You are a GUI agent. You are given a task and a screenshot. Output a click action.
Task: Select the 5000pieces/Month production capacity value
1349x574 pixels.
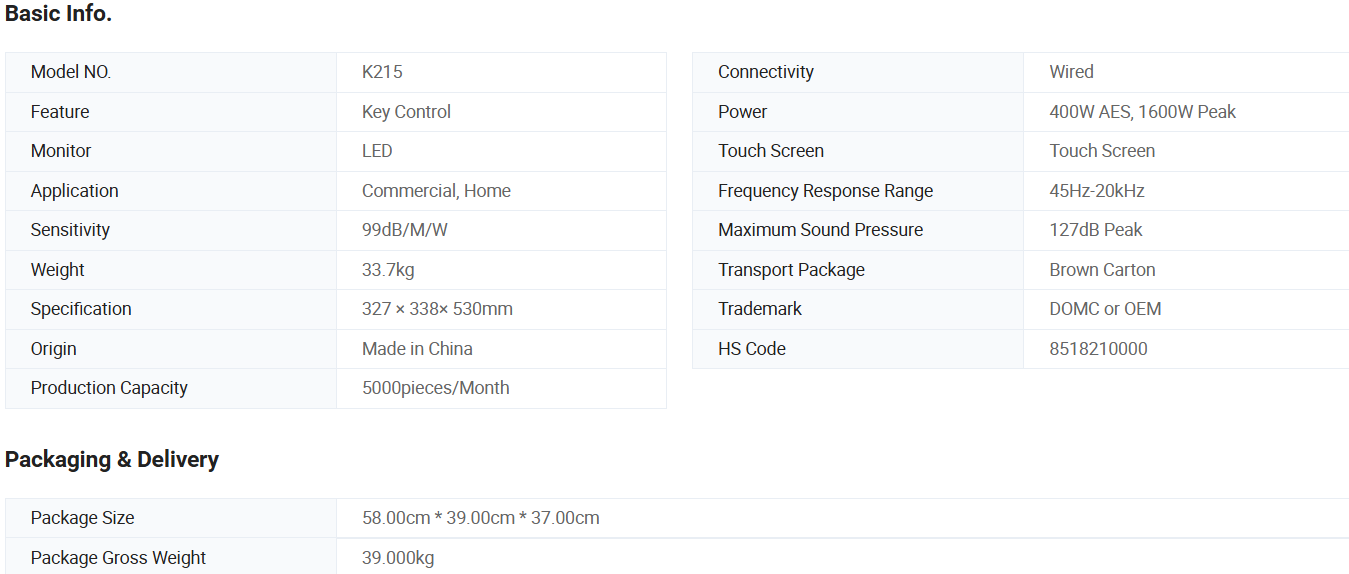(x=435, y=388)
